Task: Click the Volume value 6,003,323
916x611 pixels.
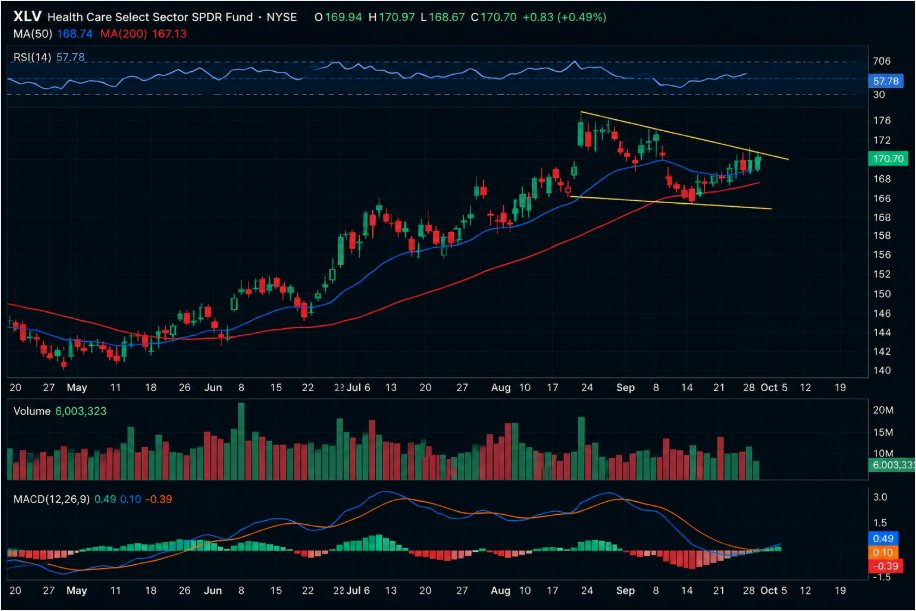Action: [81, 411]
